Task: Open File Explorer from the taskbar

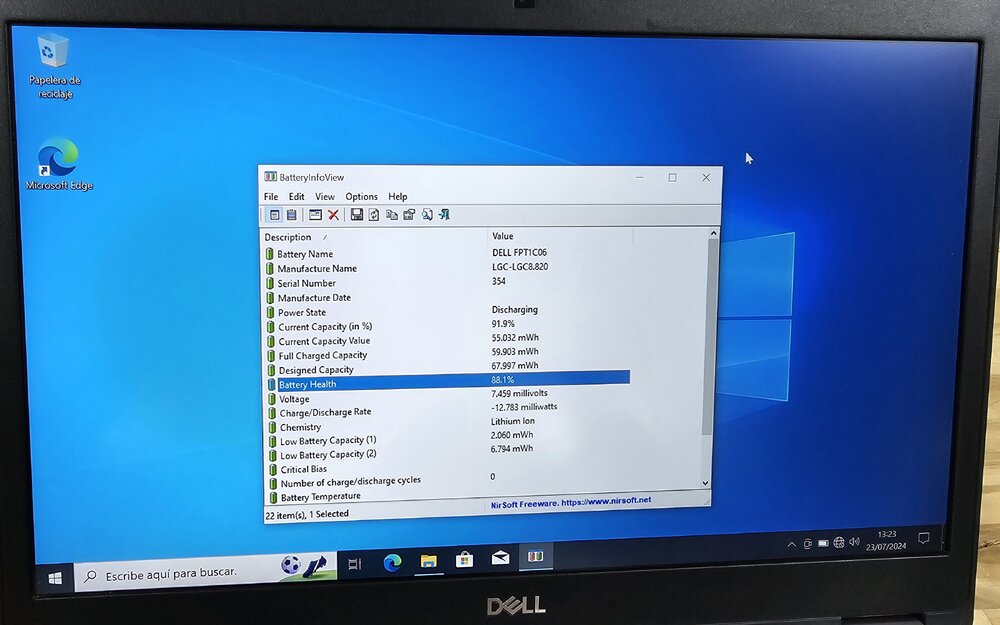Action: [429, 561]
